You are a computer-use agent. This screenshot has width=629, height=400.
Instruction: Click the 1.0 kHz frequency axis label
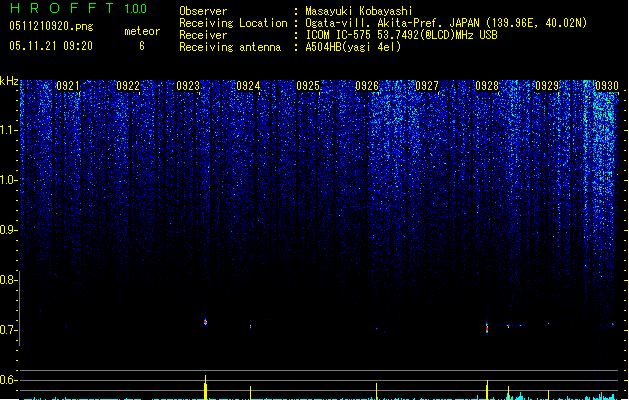9,180
